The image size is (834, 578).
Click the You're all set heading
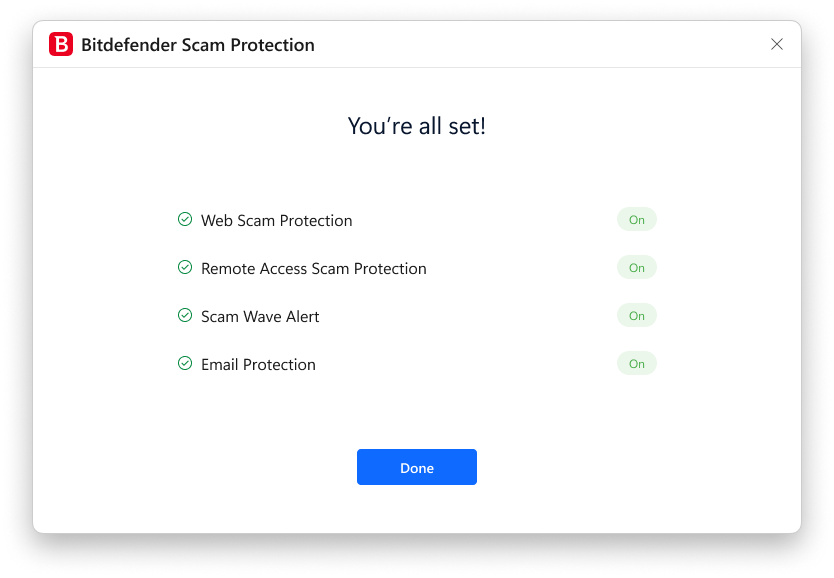tap(416, 125)
